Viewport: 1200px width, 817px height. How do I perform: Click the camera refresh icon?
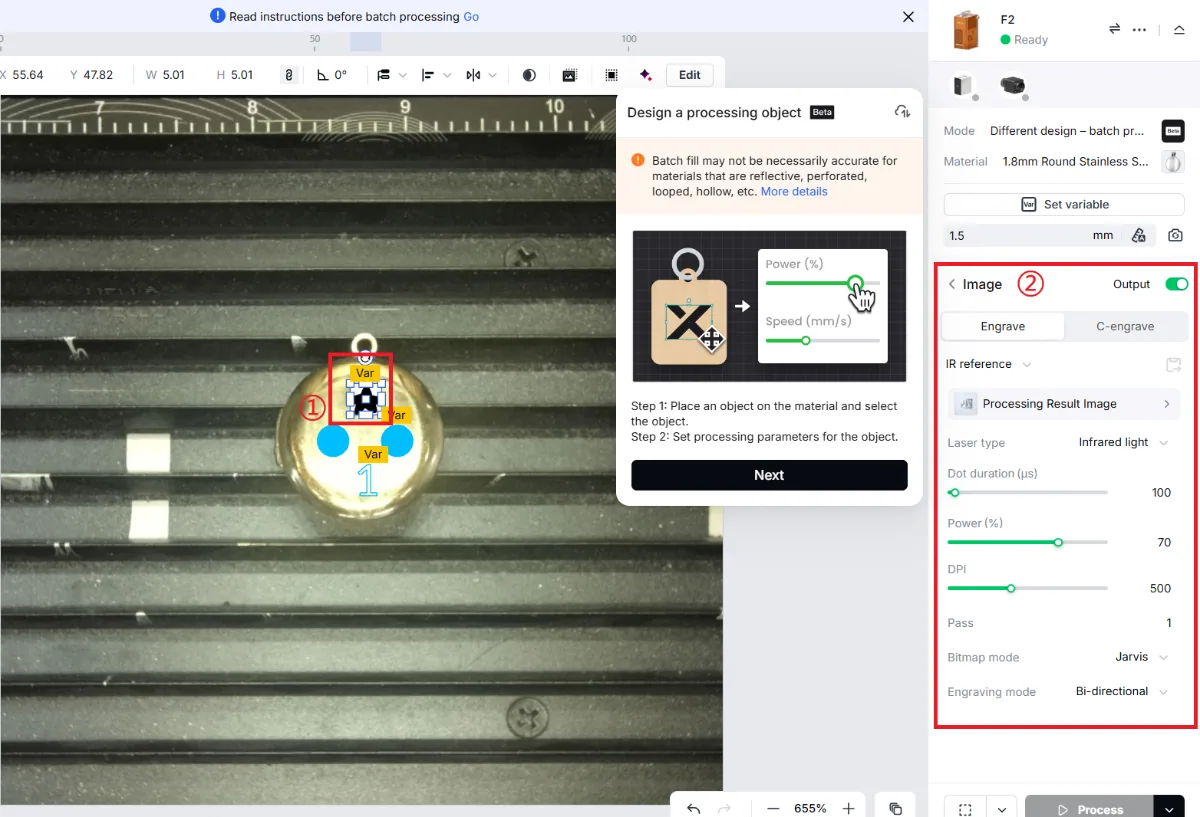click(x=1175, y=236)
